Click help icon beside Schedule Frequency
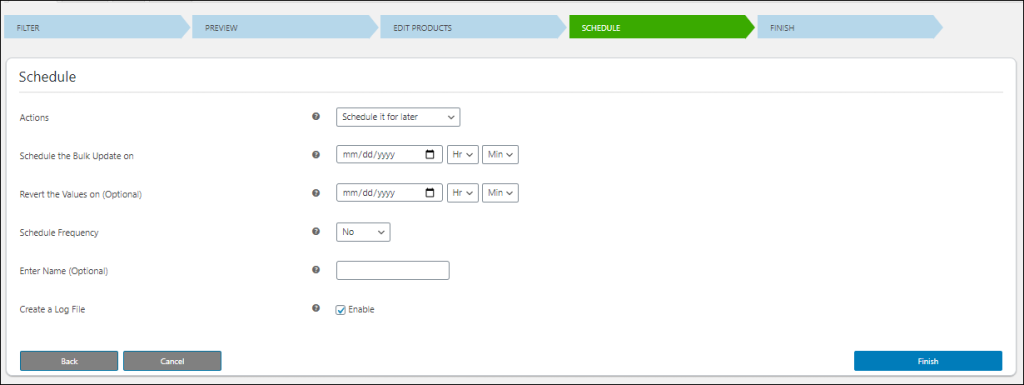This screenshot has width=1024, height=385. click(x=316, y=232)
